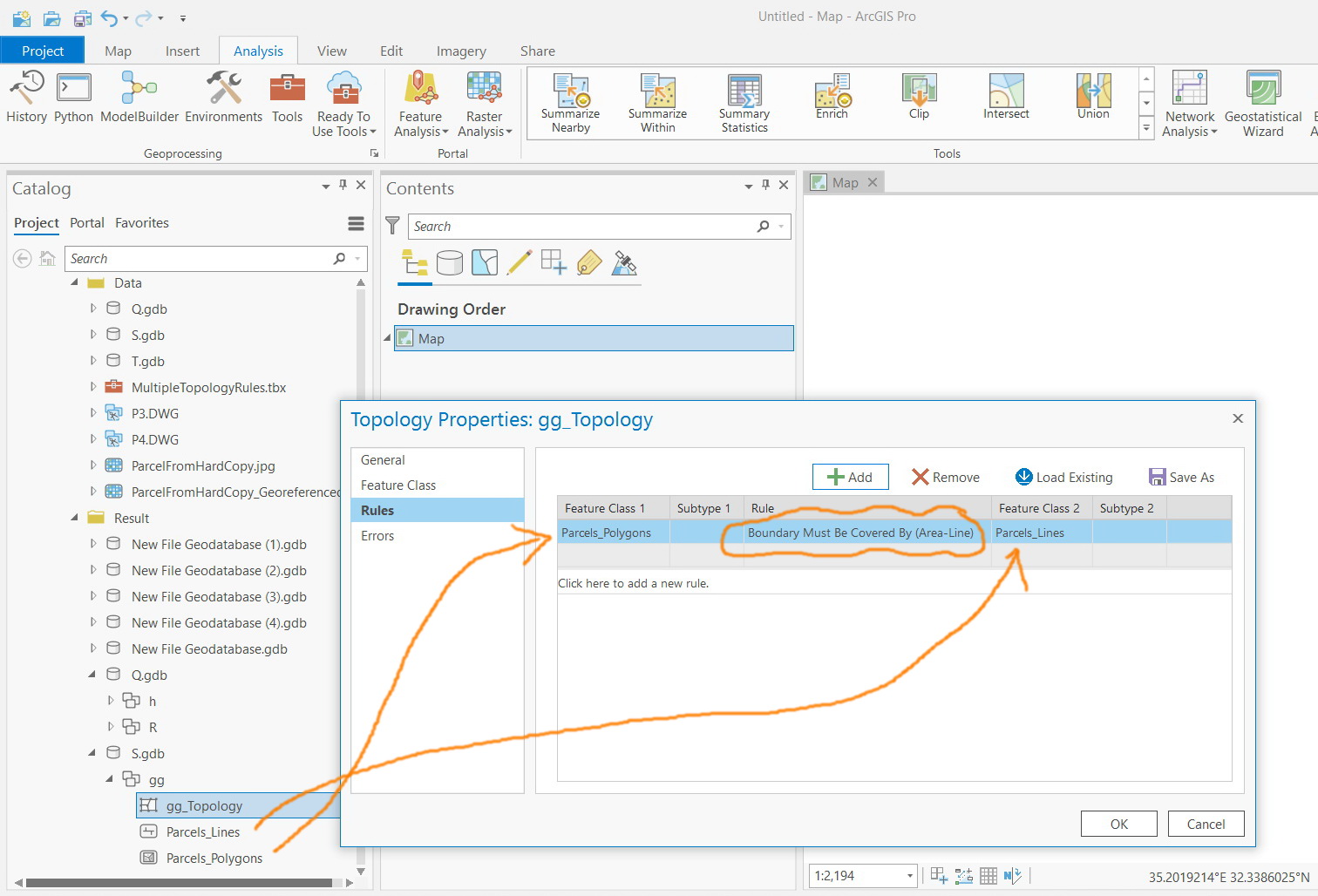Add a new topology rule
Screen dimensions: 1318x896
point(850,477)
